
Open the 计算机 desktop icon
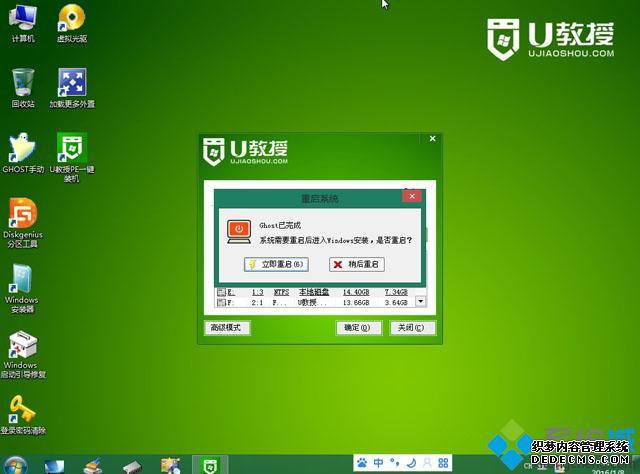point(23,22)
